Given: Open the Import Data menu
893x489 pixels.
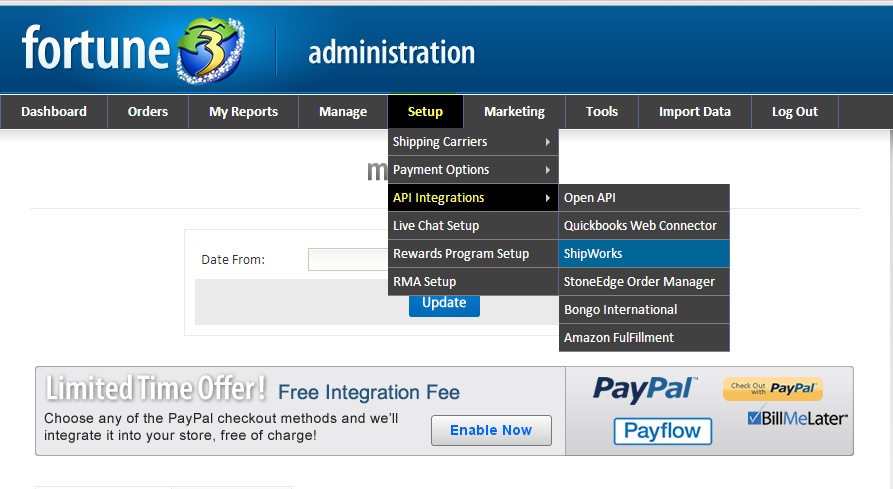Looking at the screenshot, I should coord(695,112).
